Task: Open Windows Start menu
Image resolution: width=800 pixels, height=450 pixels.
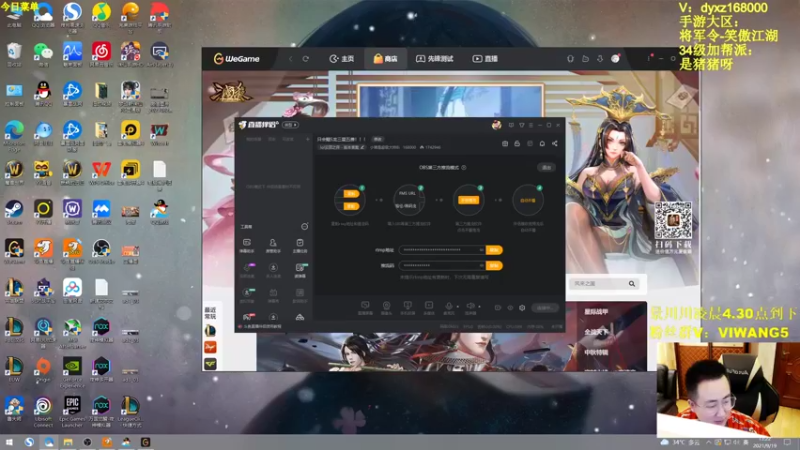Action: (x=9, y=442)
